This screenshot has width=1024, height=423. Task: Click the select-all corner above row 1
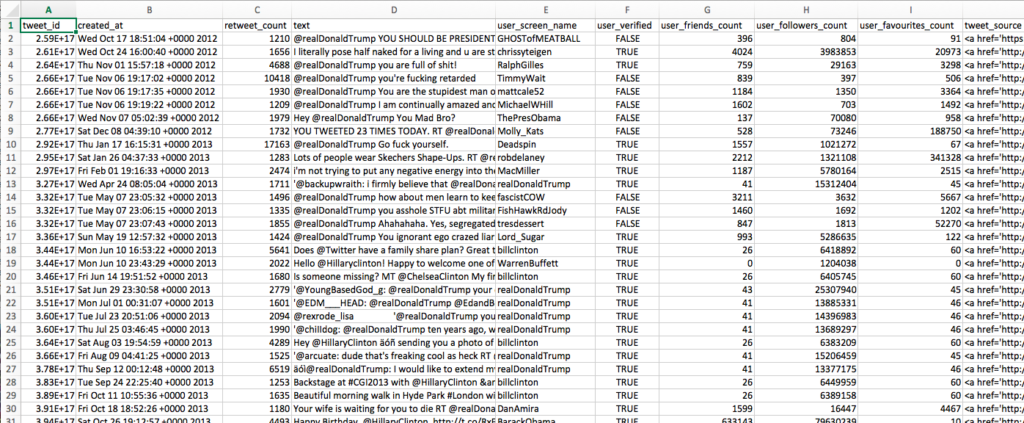[8, 7]
